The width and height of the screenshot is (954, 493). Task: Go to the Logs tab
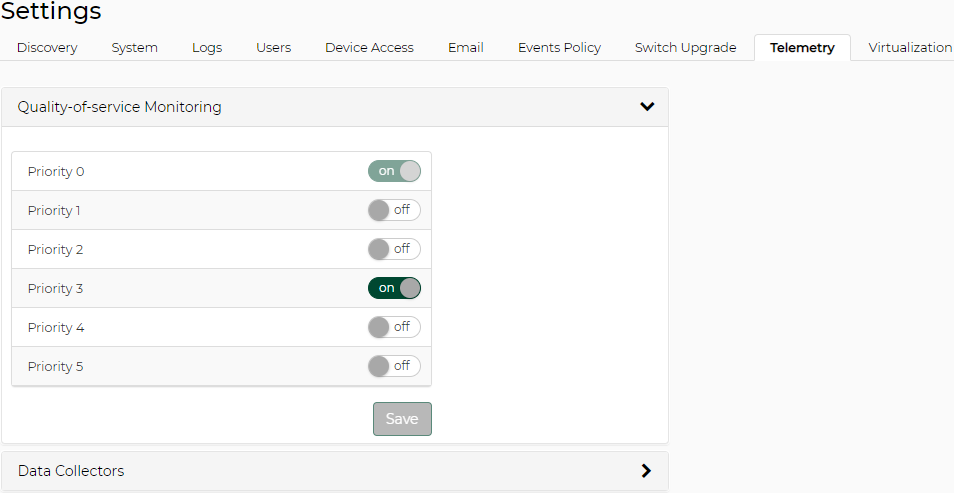(x=207, y=48)
